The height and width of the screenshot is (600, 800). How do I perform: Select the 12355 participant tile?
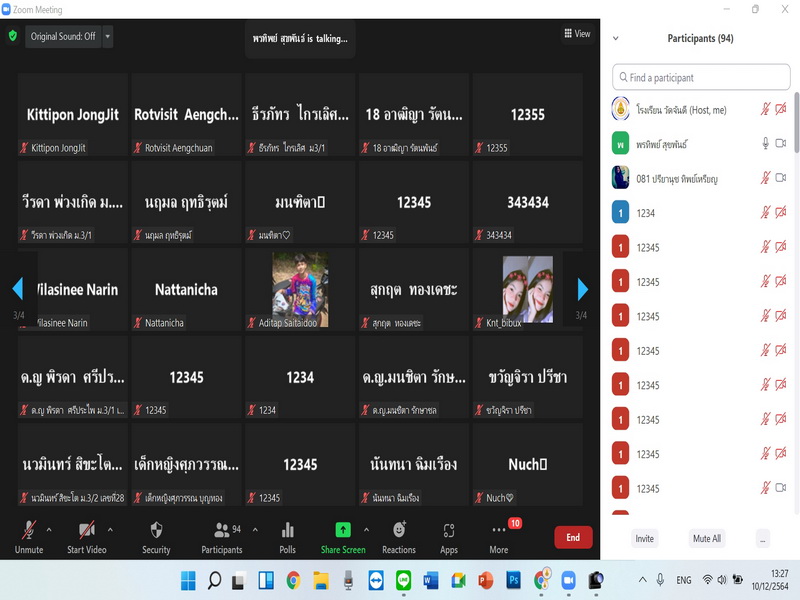pyautogui.click(x=528, y=114)
